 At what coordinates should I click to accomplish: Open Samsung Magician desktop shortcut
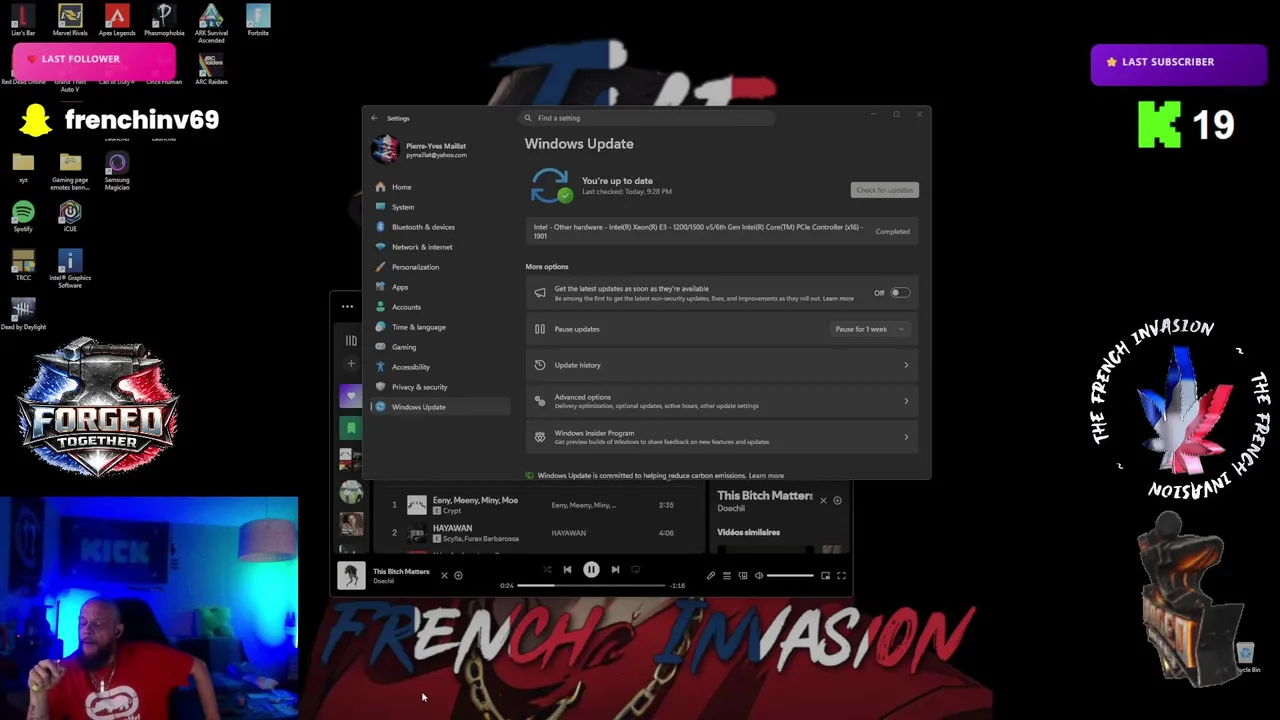[x=117, y=171]
